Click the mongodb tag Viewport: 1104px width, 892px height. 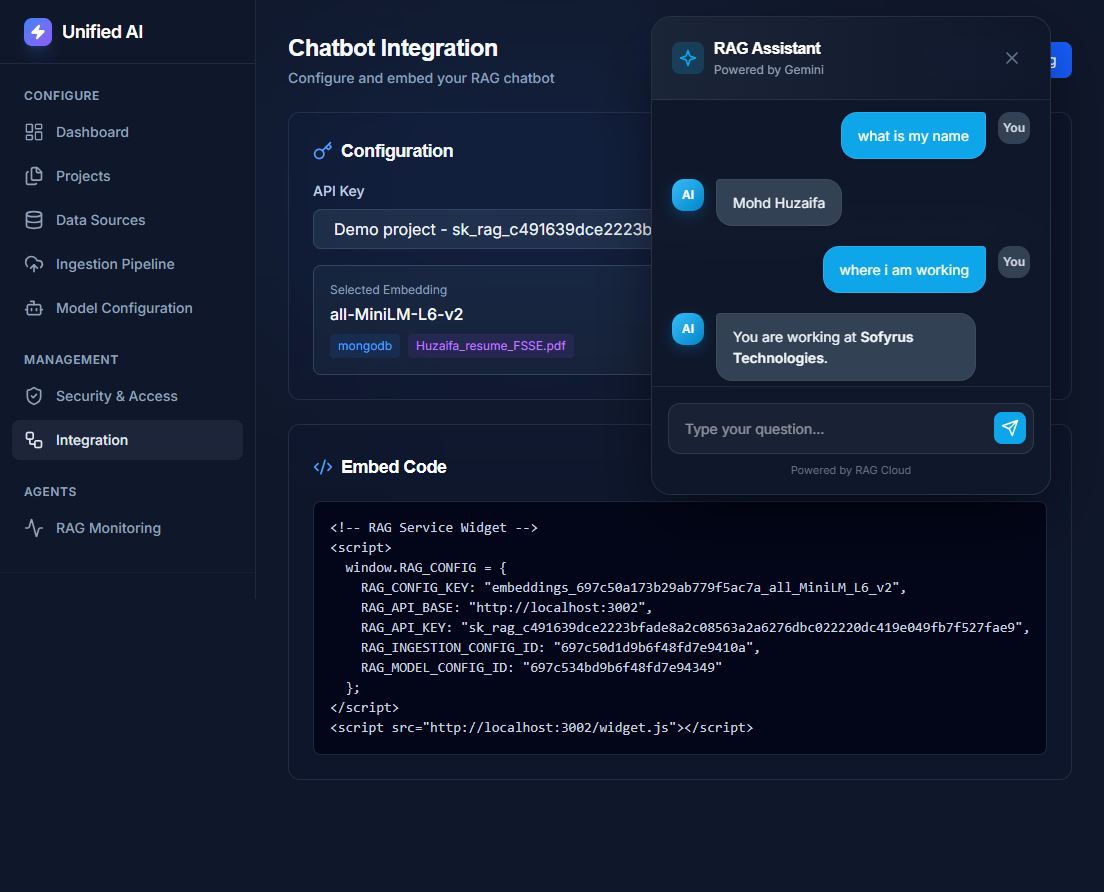(365, 346)
